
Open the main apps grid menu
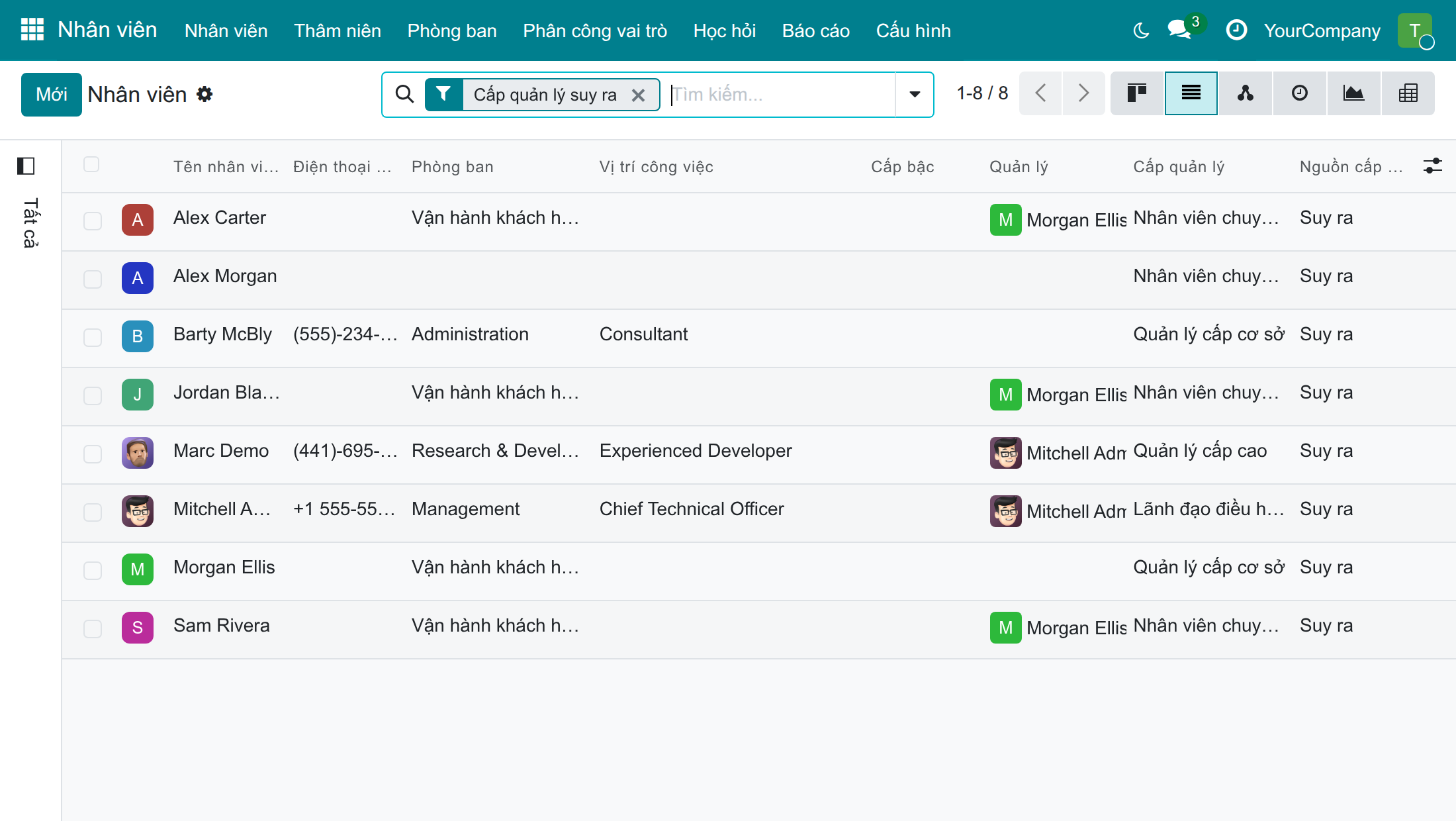(32, 30)
